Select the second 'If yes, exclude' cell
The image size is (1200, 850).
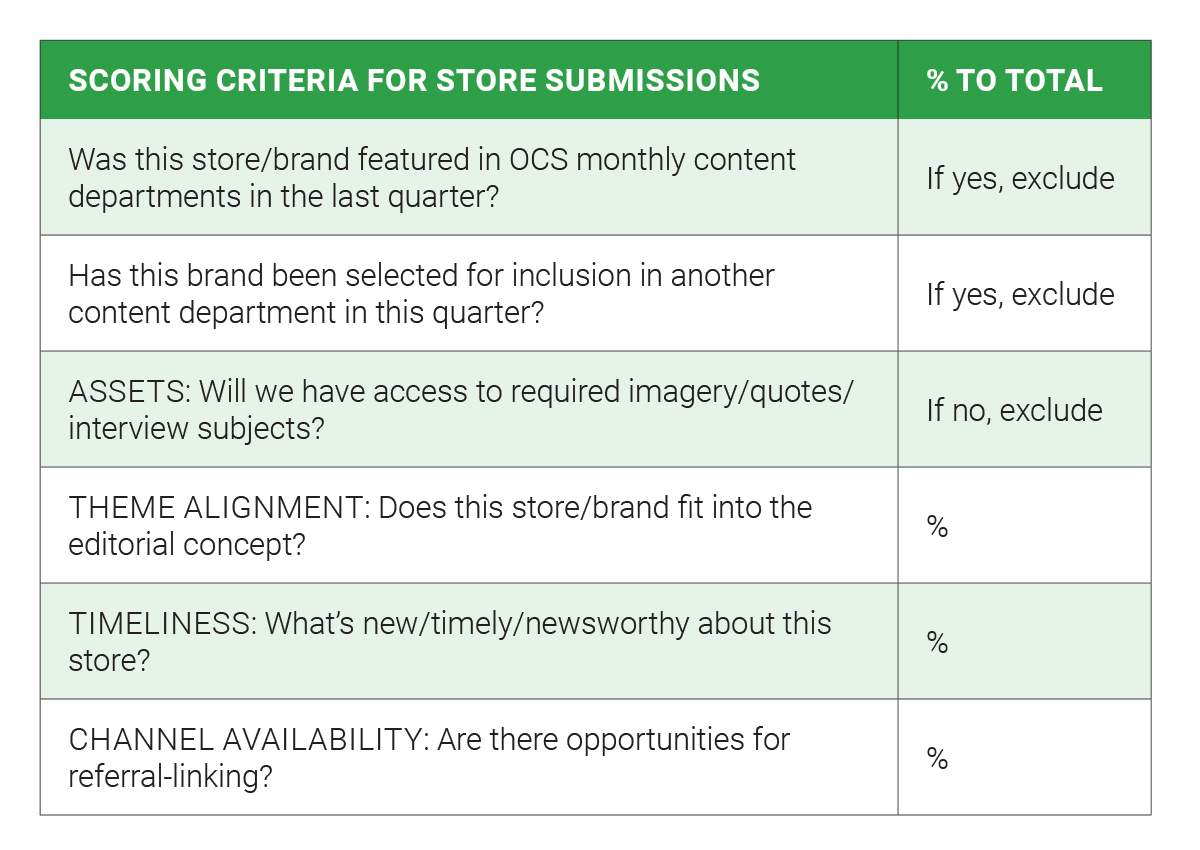point(1020,294)
